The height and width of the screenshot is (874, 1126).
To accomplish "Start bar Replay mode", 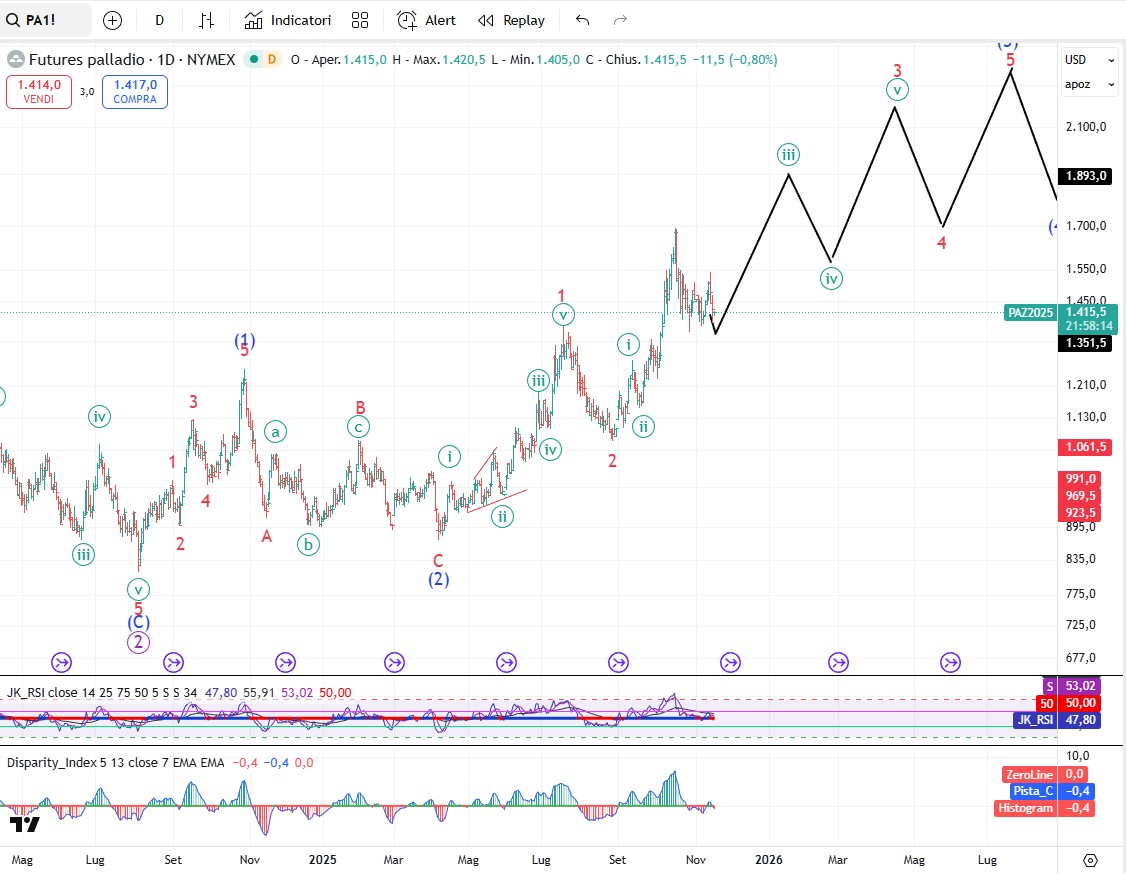I will (x=511, y=20).
